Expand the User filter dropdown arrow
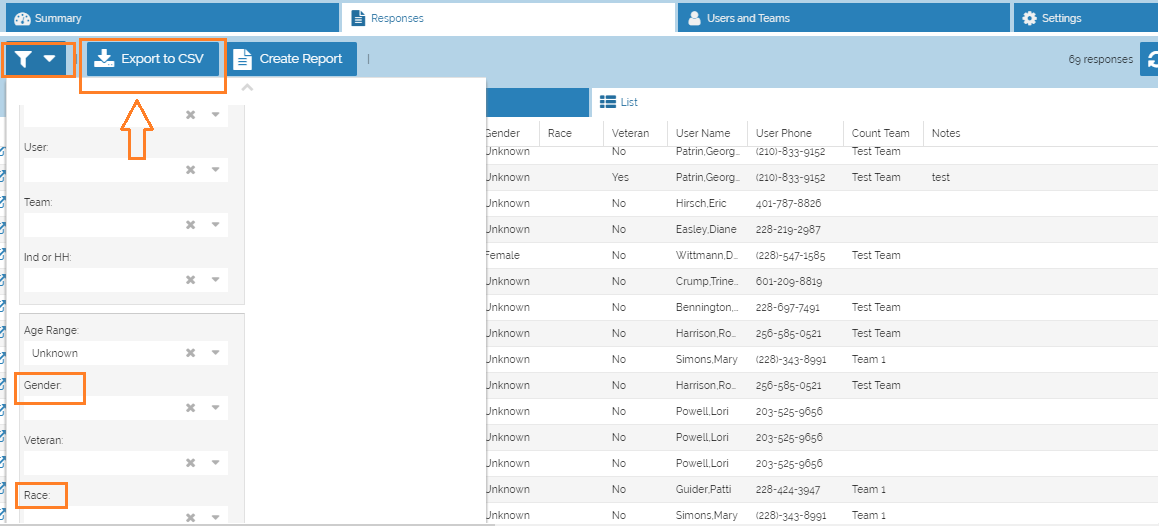This screenshot has width=1159, height=526. [x=215, y=170]
